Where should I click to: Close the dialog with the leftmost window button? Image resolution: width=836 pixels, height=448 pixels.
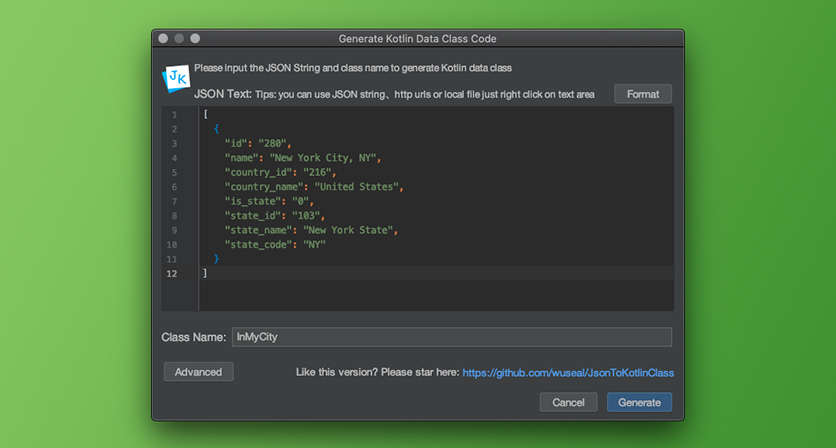[x=163, y=38]
